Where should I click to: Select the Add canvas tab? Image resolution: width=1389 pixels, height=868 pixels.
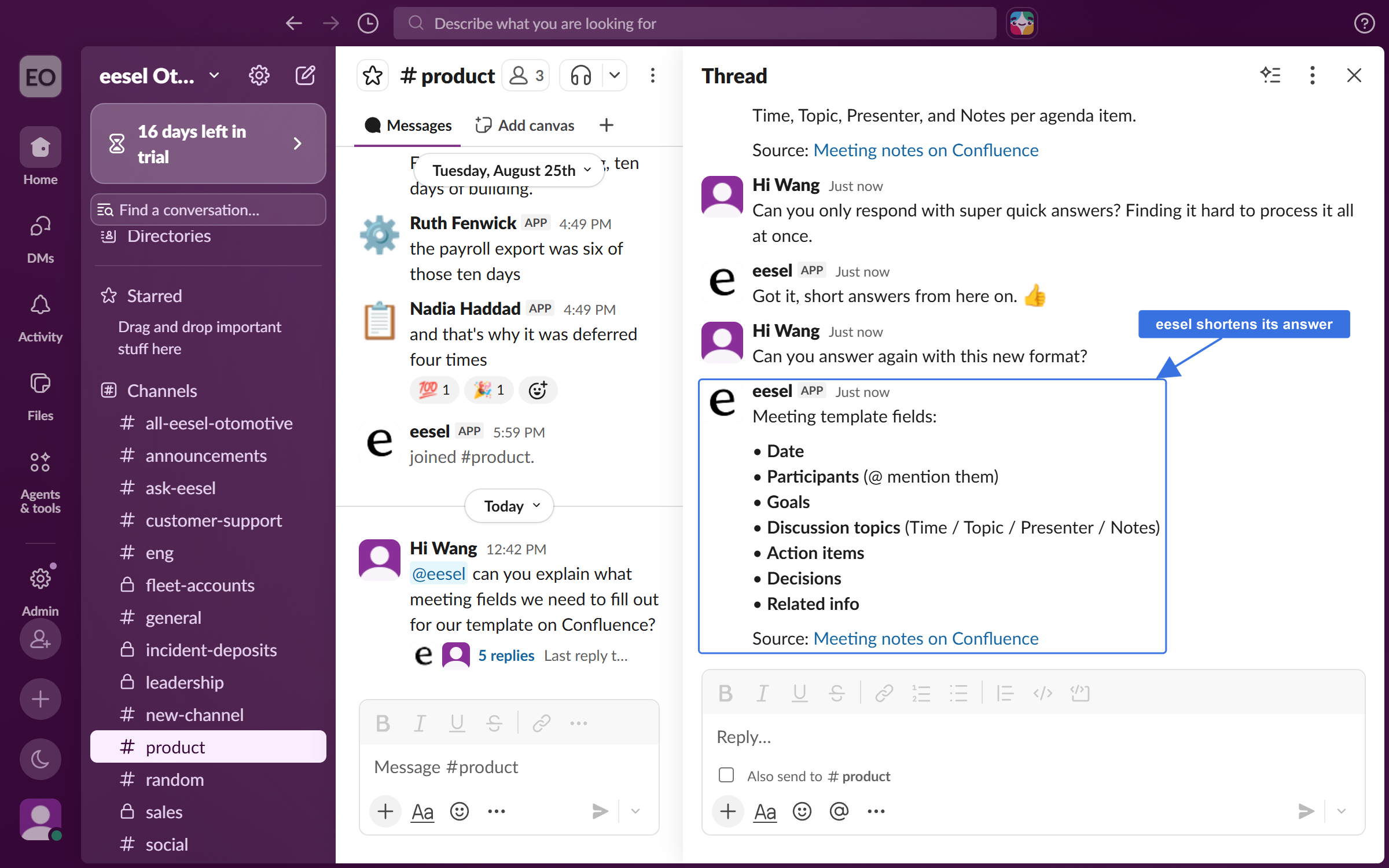(525, 126)
